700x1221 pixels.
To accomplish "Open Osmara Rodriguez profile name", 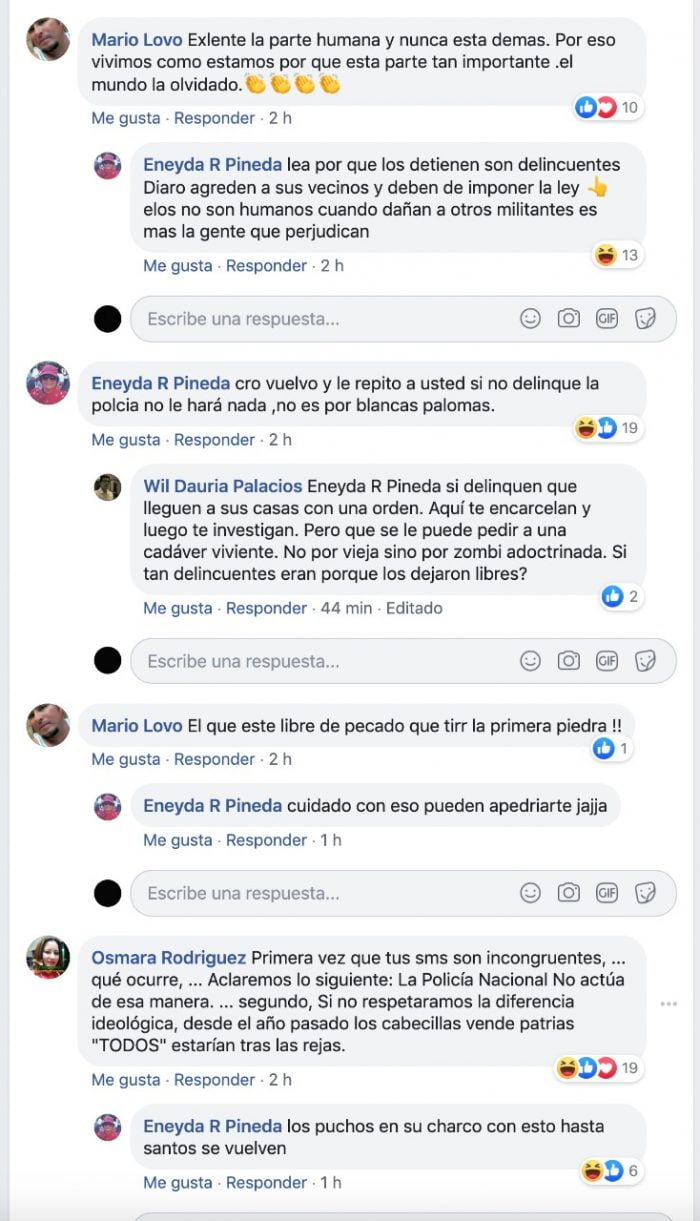I will (169, 957).
